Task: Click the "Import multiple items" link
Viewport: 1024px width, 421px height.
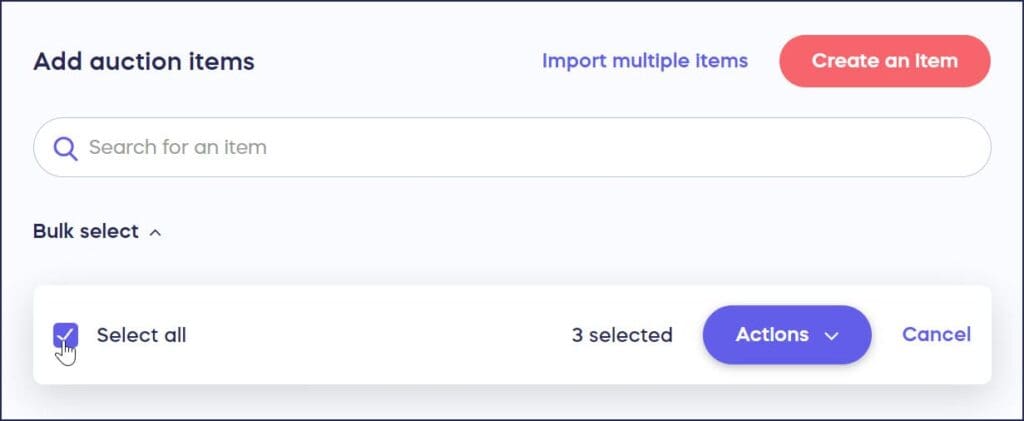Action: pos(644,61)
